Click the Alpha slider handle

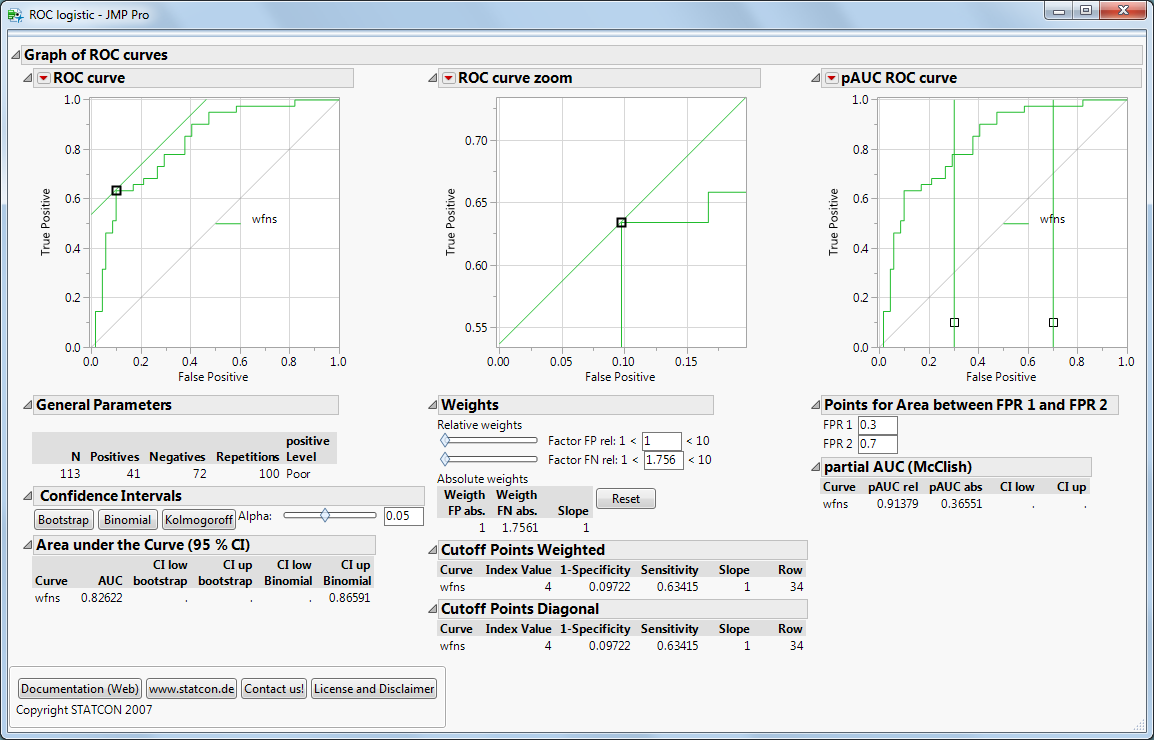pyautogui.click(x=325, y=516)
